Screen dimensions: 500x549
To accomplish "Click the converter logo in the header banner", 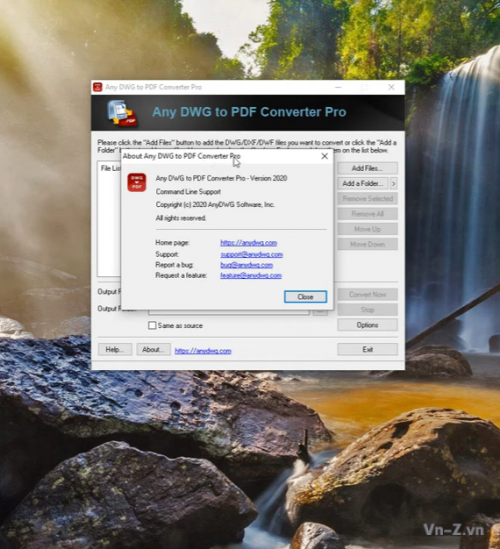I will pos(122,113).
